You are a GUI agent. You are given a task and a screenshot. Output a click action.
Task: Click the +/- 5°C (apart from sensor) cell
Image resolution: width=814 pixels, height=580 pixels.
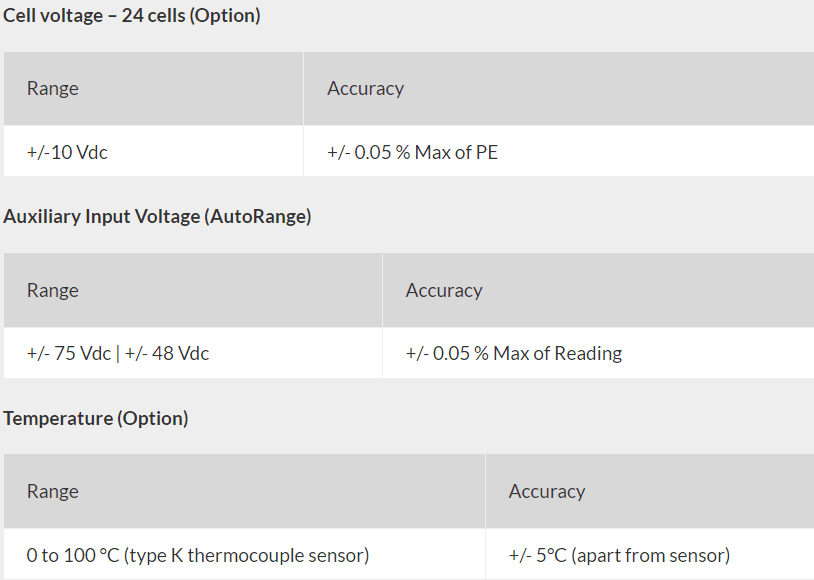click(x=650, y=555)
